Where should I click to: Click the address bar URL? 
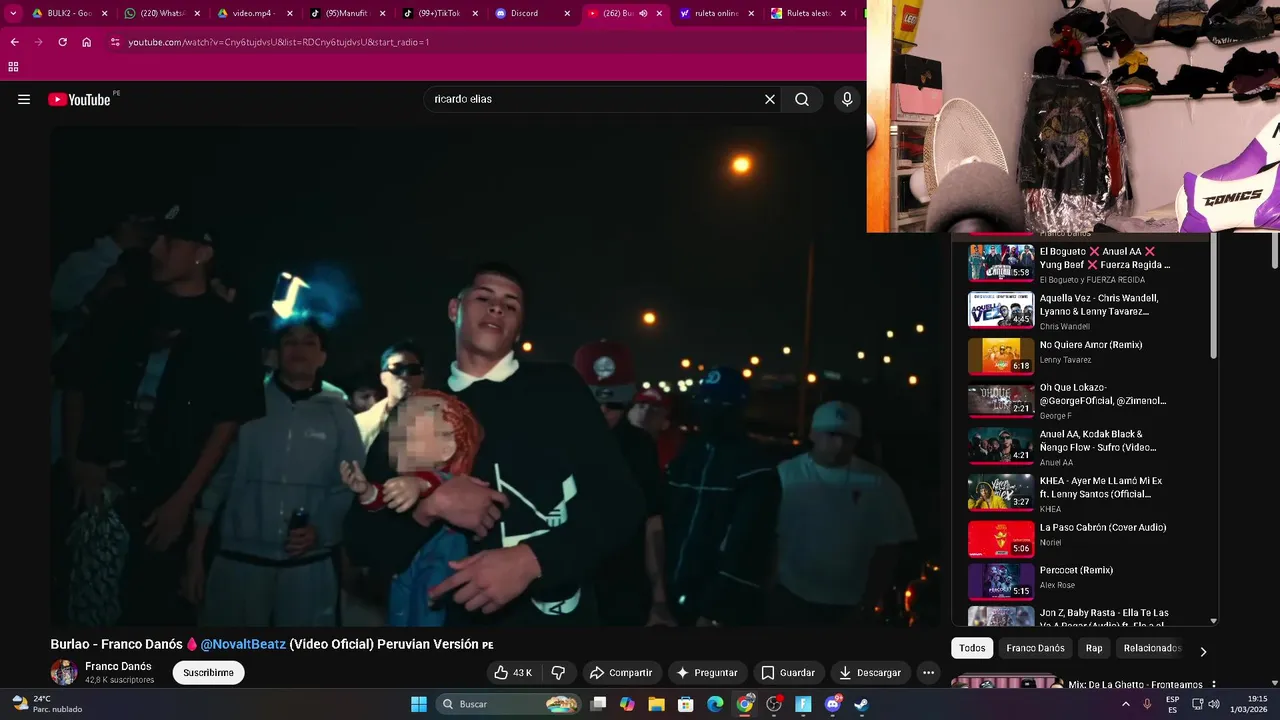(x=279, y=42)
